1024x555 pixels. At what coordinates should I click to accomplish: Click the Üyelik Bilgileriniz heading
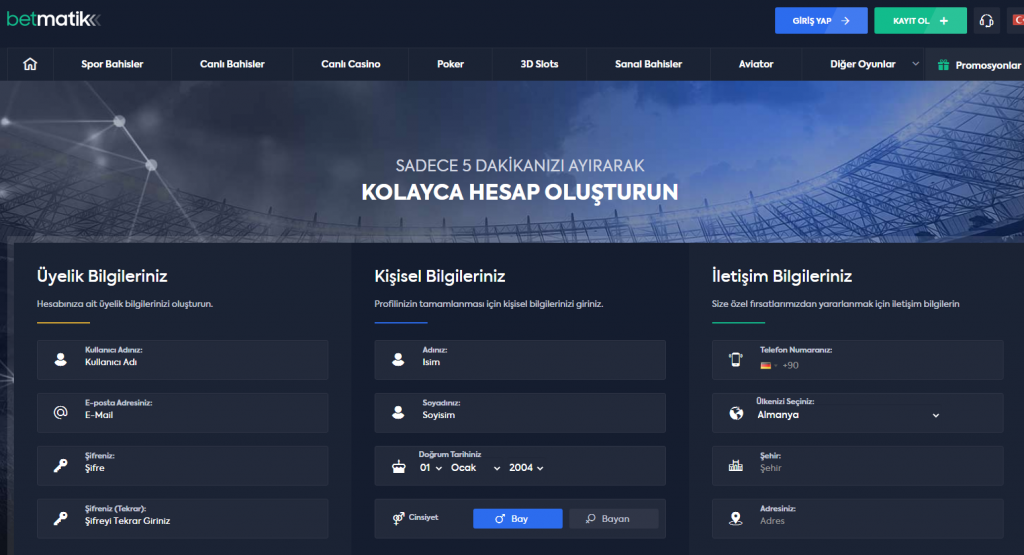tap(102, 276)
